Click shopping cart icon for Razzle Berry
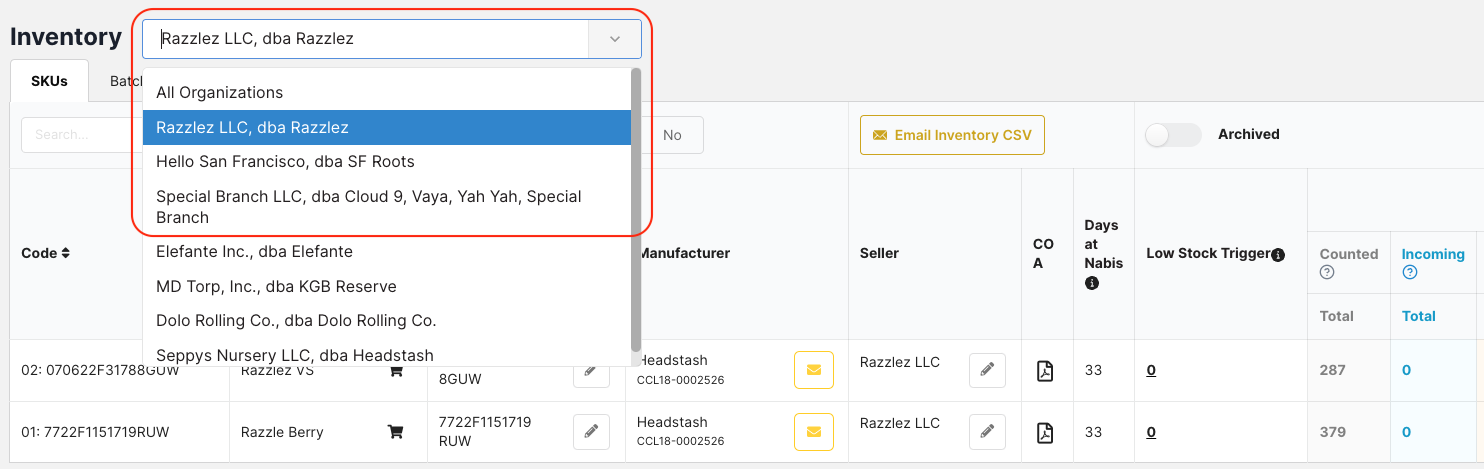This screenshot has height=469, width=1484. coord(395,432)
